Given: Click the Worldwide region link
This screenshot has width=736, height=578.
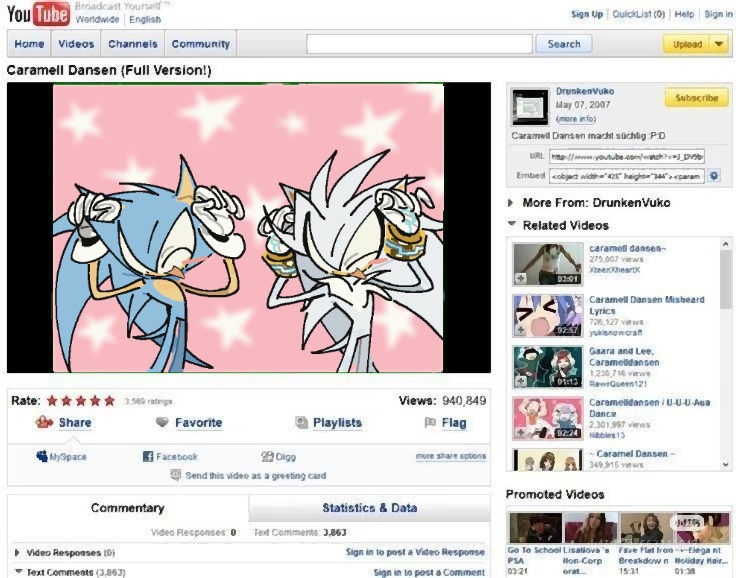Looking at the screenshot, I should [97, 19].
